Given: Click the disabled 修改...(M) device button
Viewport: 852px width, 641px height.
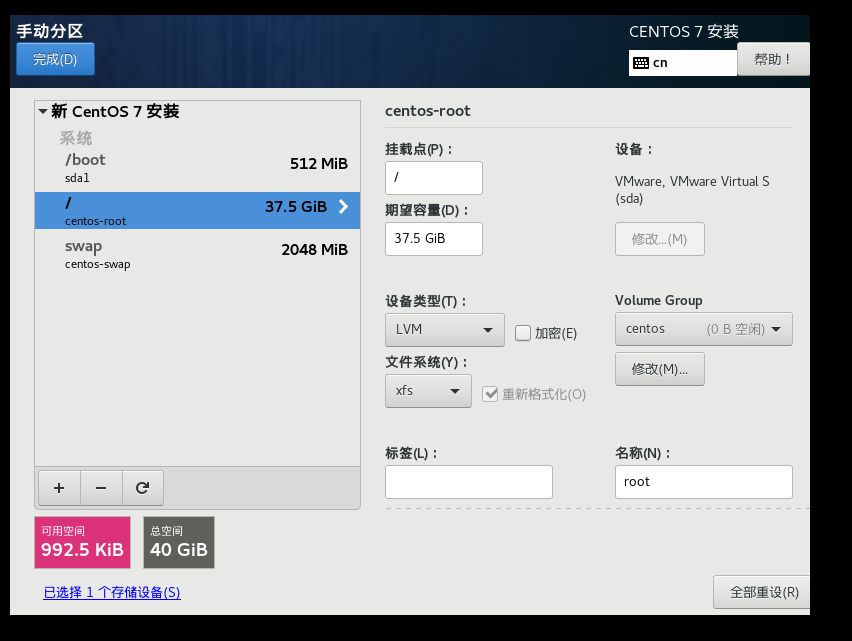Looking at the screenshot, I should 660,239.
